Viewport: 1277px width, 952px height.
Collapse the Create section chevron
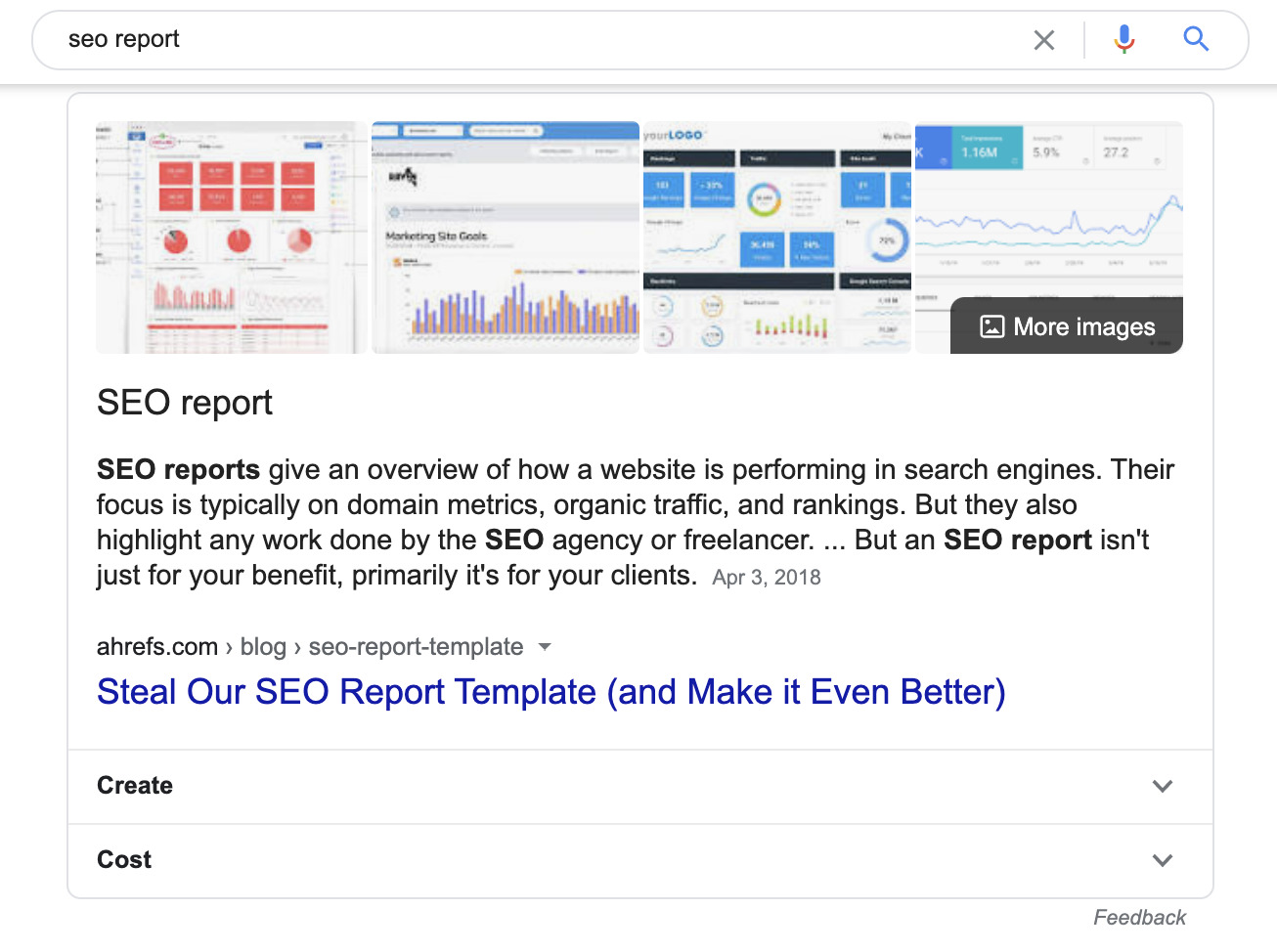pos(1163,786)
